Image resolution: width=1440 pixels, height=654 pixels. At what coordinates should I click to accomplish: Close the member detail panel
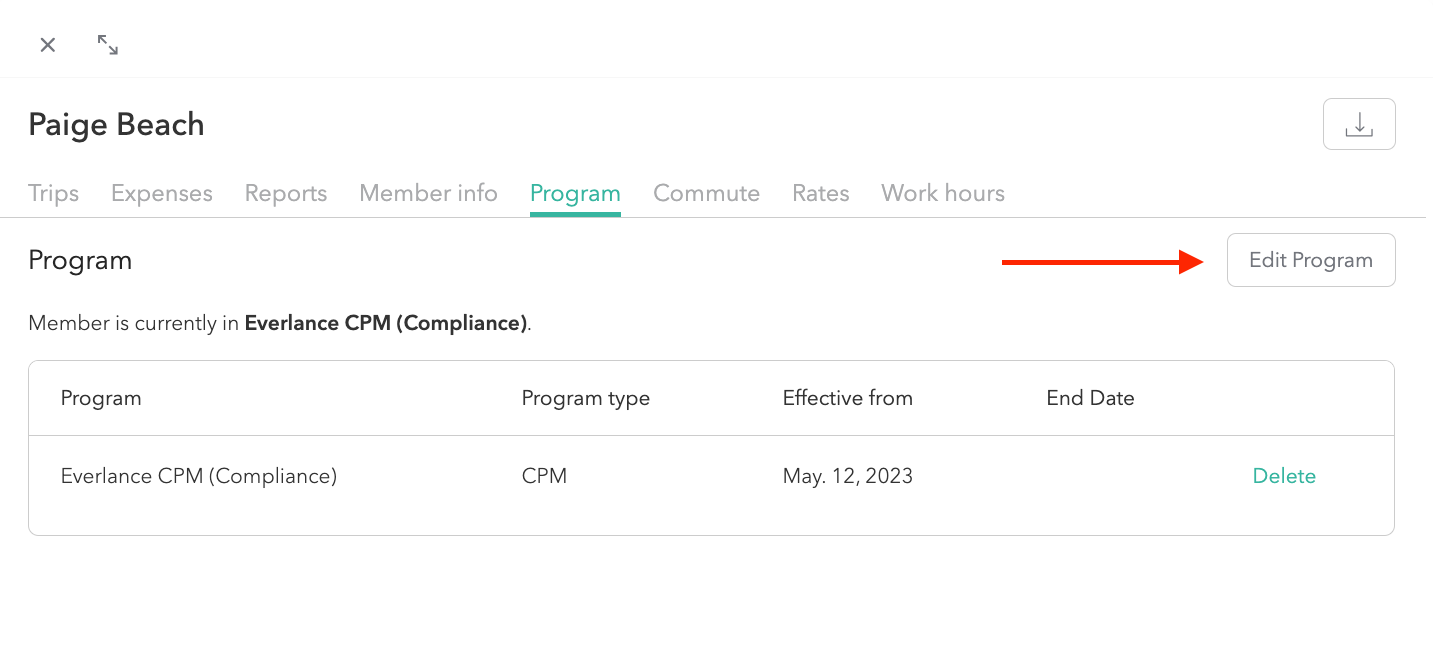coord(48,45)
